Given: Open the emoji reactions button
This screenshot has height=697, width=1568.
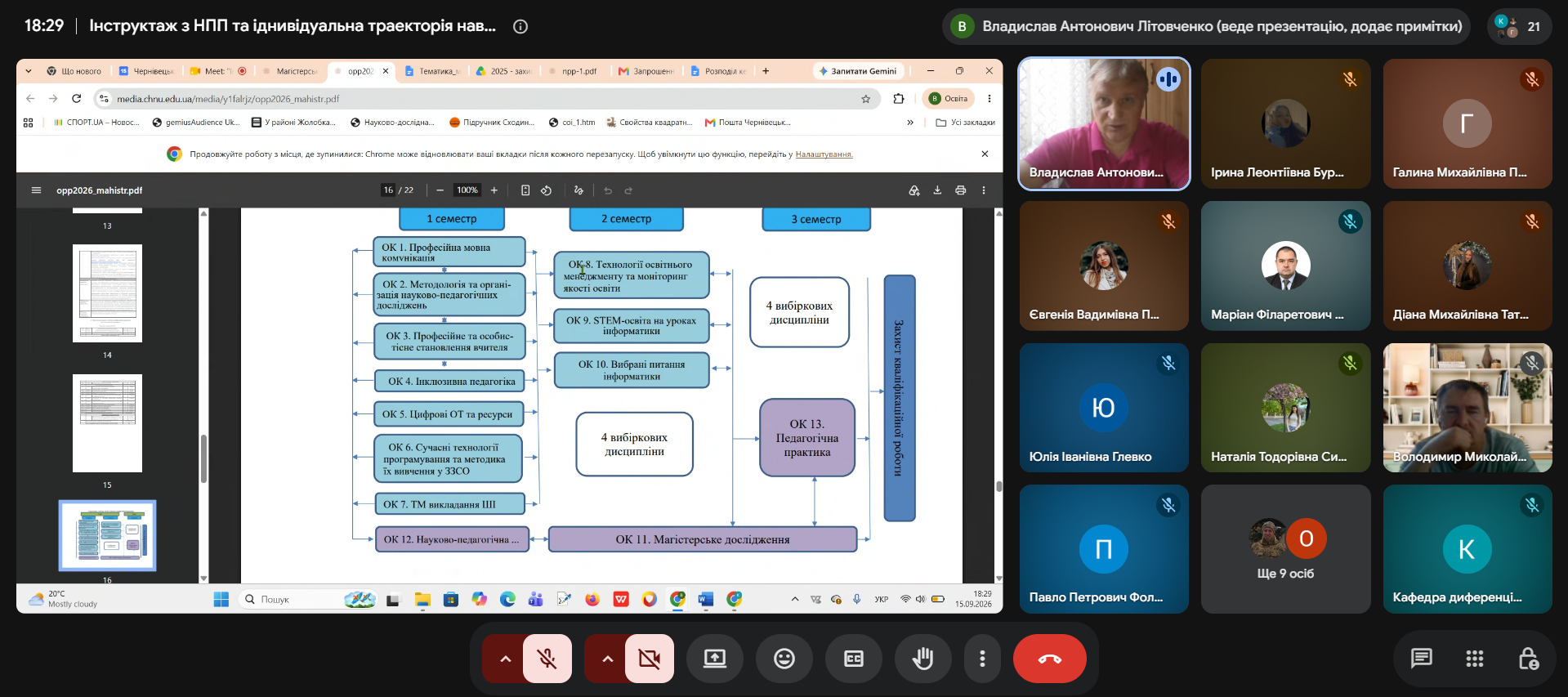Looking at the screenshot, I should pyautogui.click(x=784, y=659).
